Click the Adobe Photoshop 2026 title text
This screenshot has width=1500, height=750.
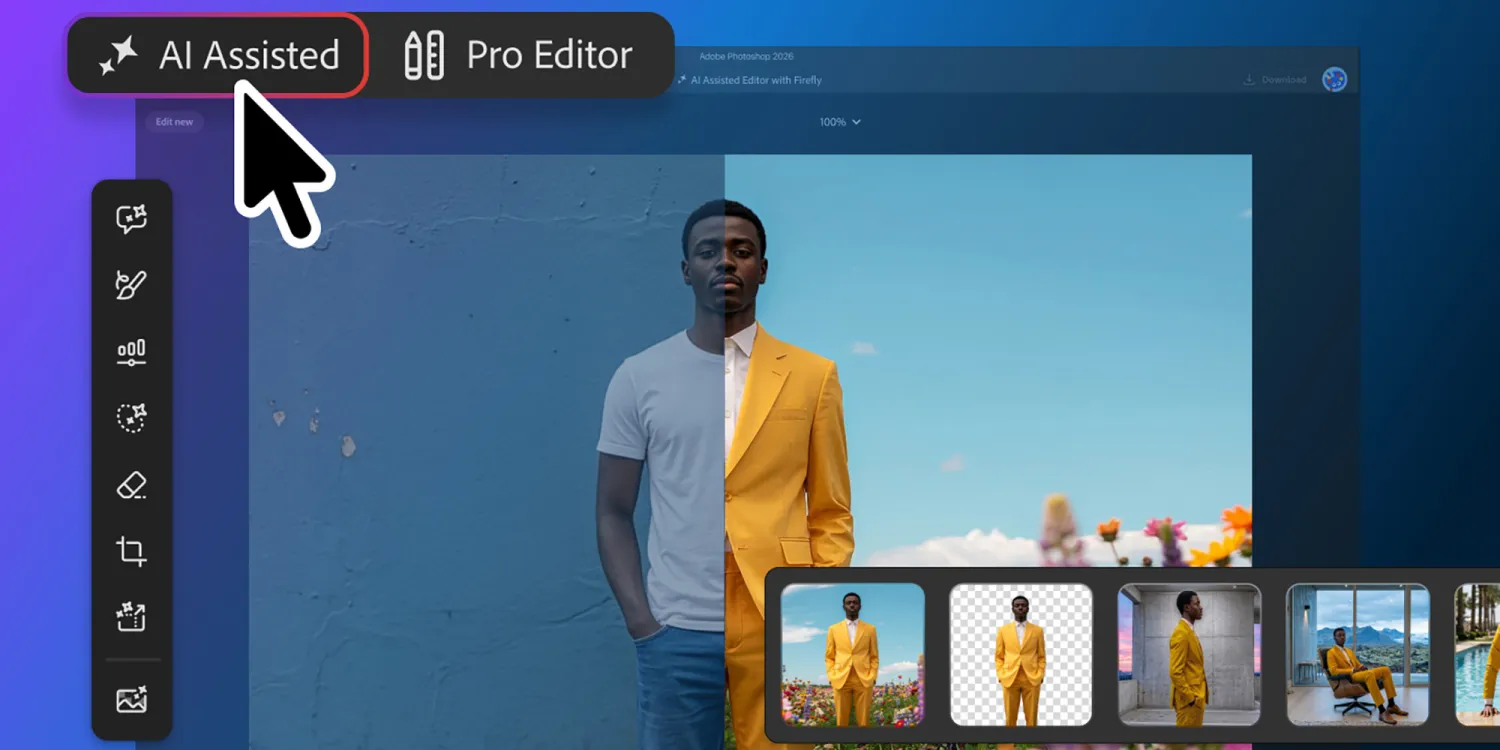[746, 57]
